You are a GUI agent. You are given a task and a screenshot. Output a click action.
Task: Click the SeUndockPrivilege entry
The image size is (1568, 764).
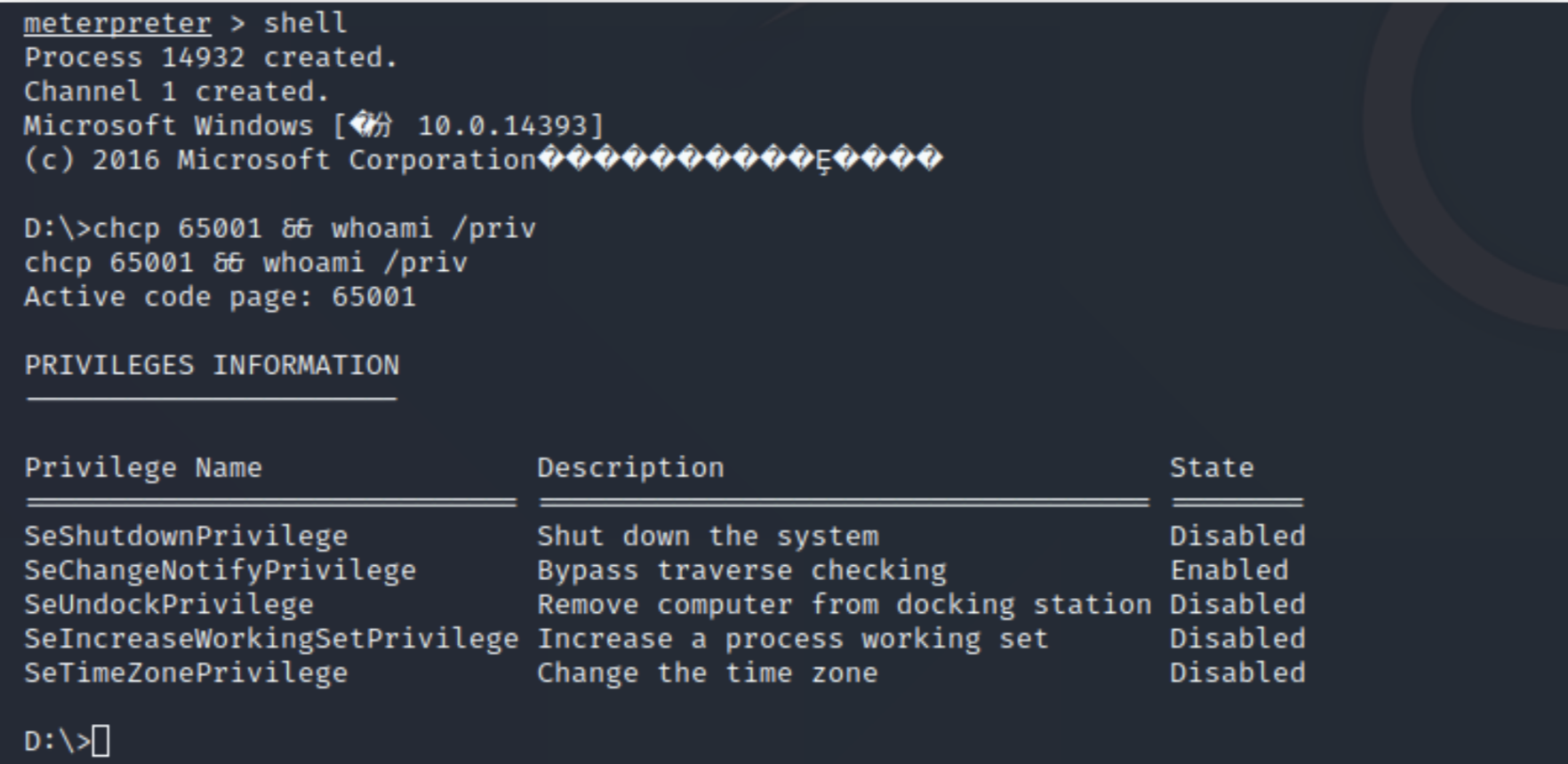pyautogui.click(x=169, y=605)
